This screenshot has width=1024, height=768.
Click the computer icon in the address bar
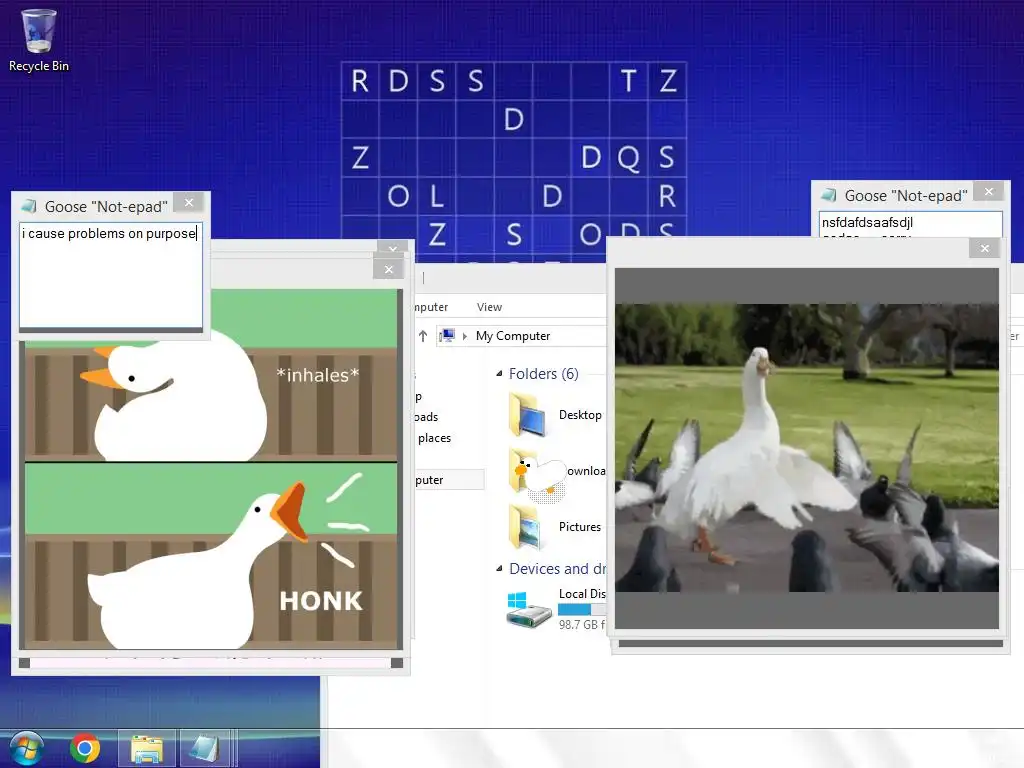pyautogui.click(x=447, y=336)
